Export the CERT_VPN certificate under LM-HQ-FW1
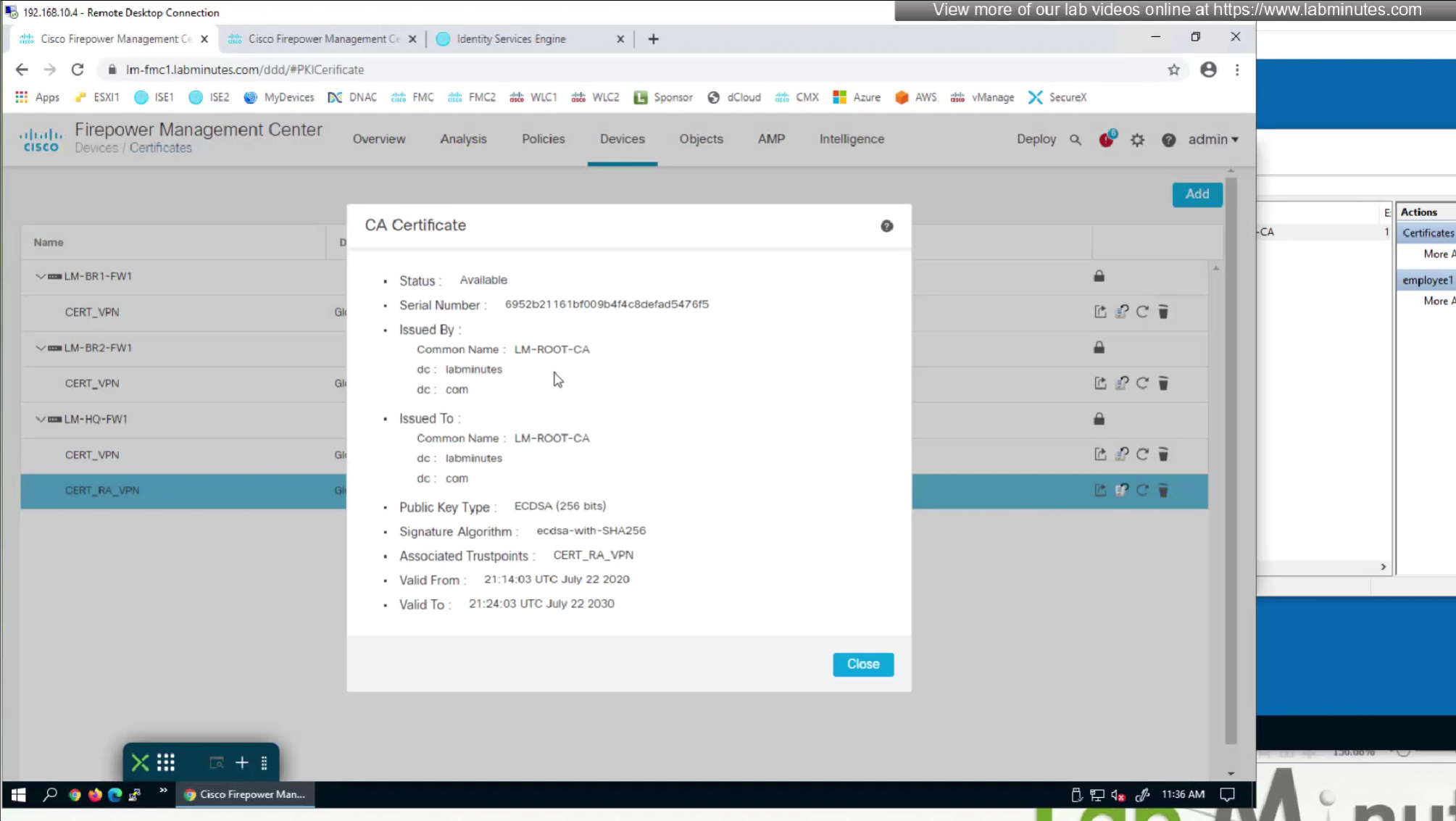Image resolution: width=1456 pixels, height=821 pixels. coord(1100,454)
